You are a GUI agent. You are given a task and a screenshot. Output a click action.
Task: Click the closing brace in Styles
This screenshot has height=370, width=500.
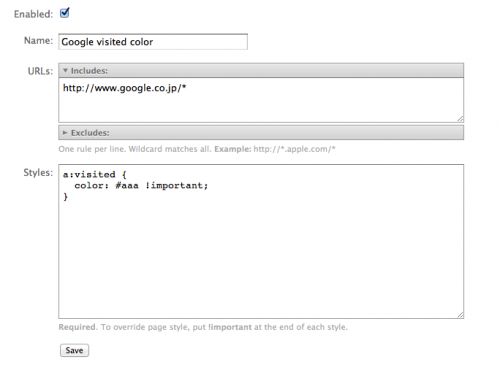[65, 197]
